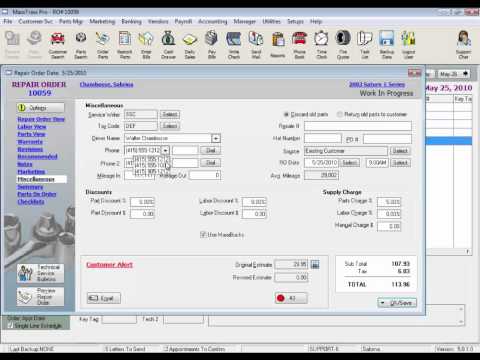
Task: Open the Support Chat
Action: coord(464,45)
